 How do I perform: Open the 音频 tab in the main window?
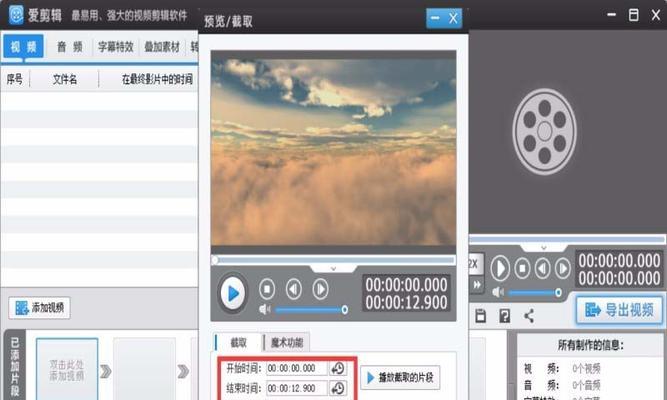click(x=70, y=47)
